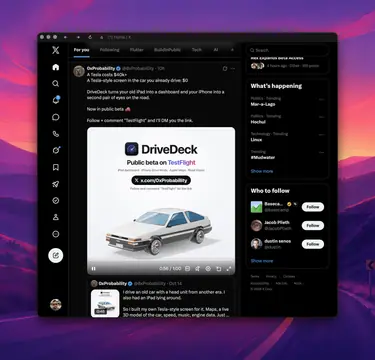Open More options on the 0xProbability post
The image size is (375, 360).
click(x=233, y=68)
